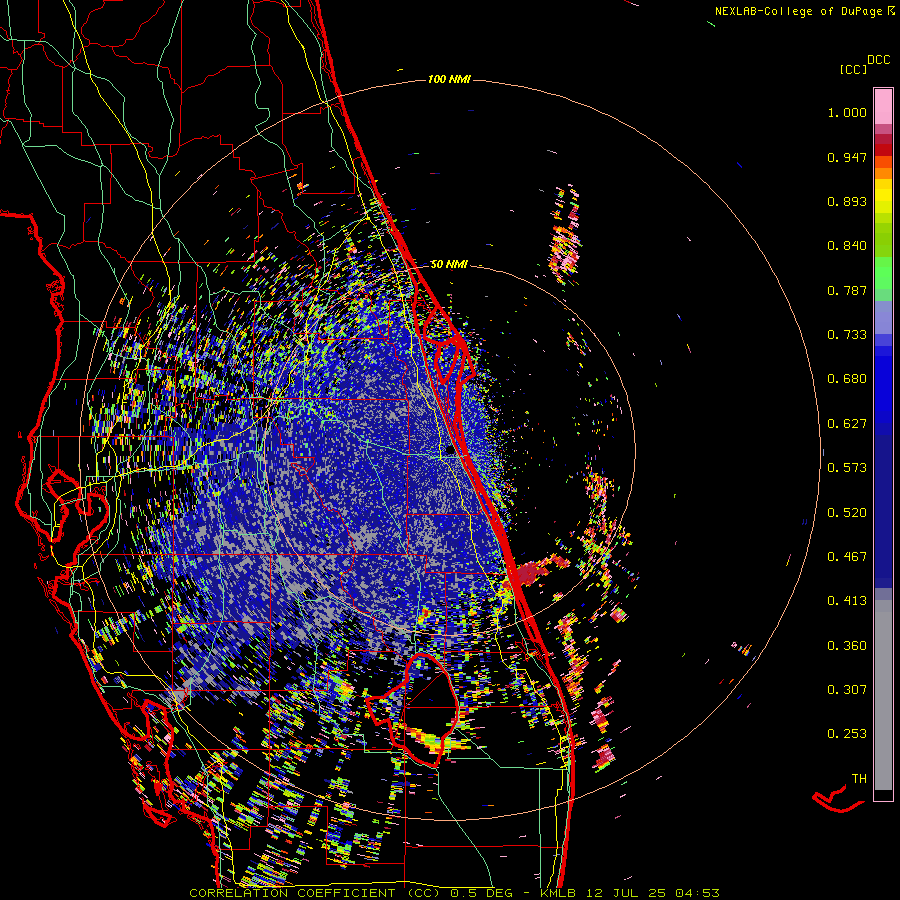Click the DCC label above the color scale

[x=879, y=60]
